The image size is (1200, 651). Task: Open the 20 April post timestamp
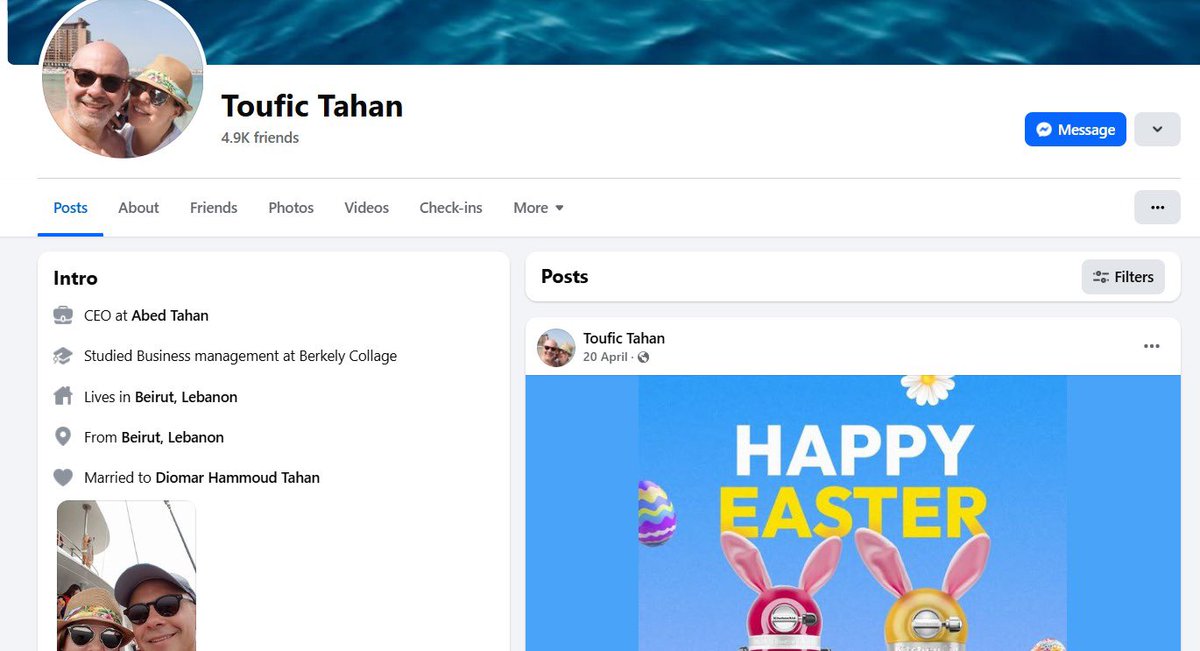[605, 357]
